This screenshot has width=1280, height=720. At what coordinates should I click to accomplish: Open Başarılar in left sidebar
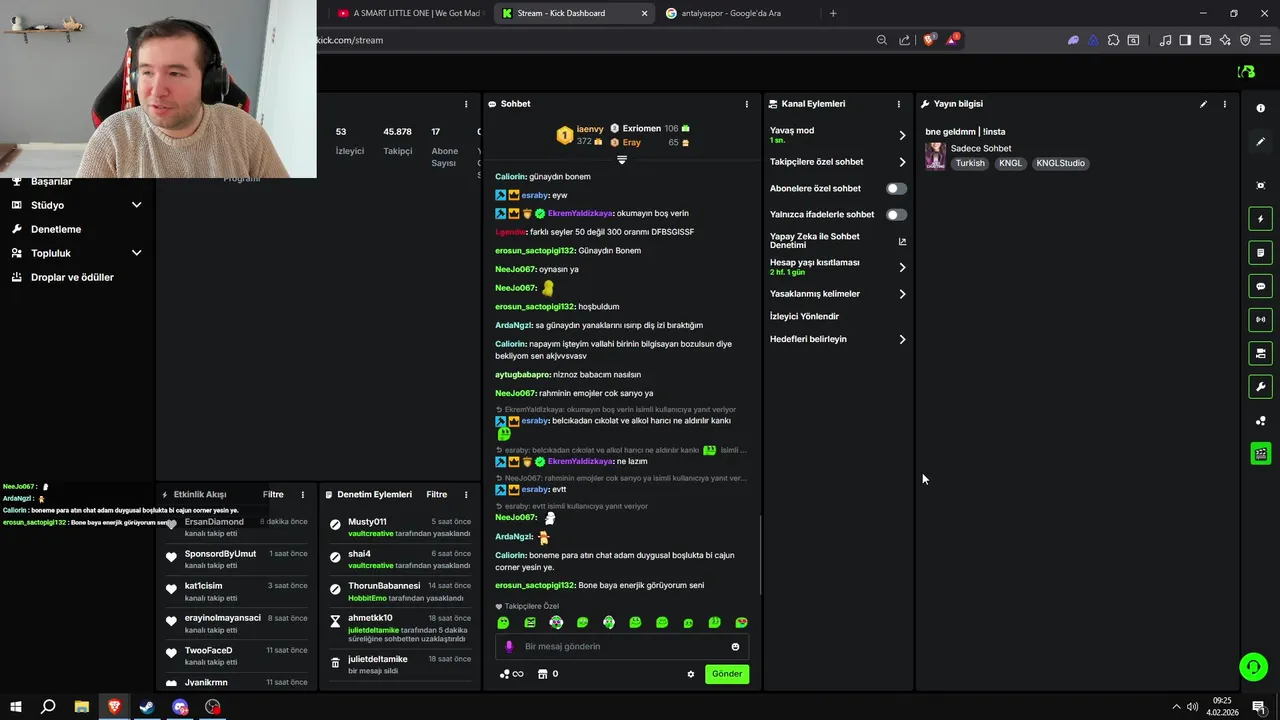[x=51, y=181]
